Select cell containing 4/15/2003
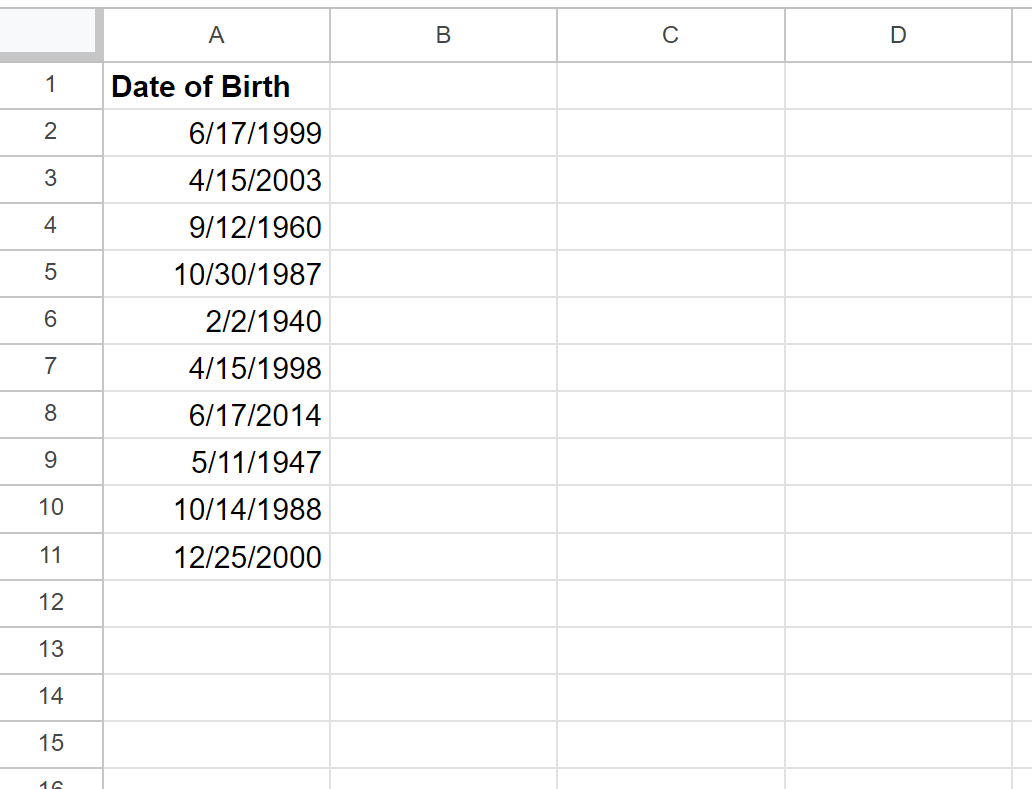 click(217, 180)
